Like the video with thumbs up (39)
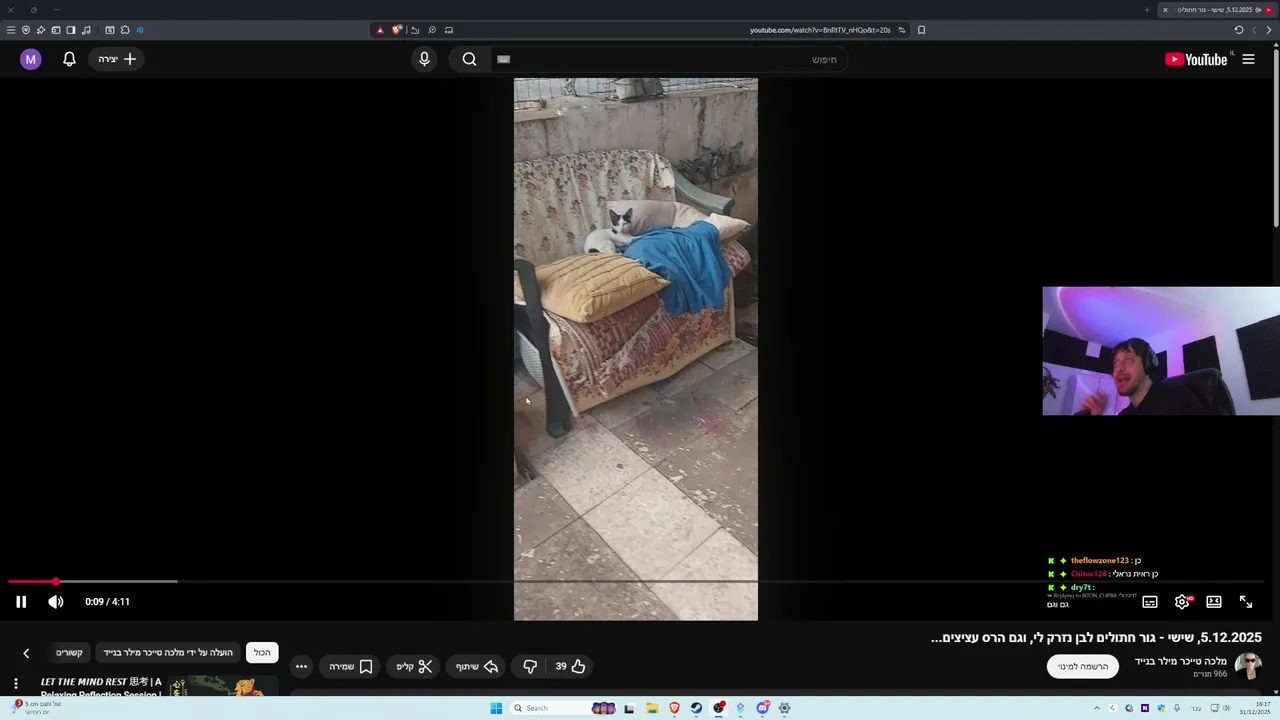 point(570,666)
